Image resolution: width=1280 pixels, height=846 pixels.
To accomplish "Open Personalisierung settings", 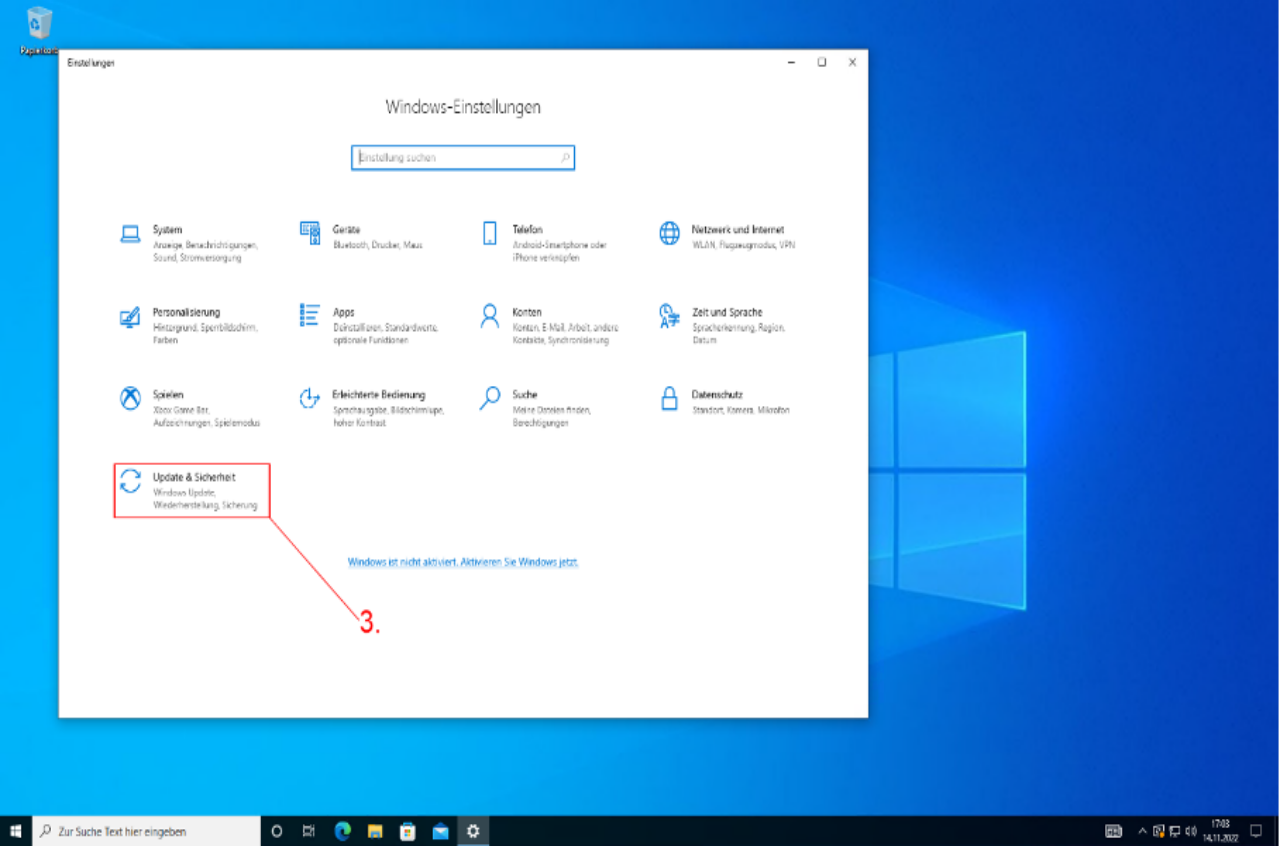I will coord(186,313).
